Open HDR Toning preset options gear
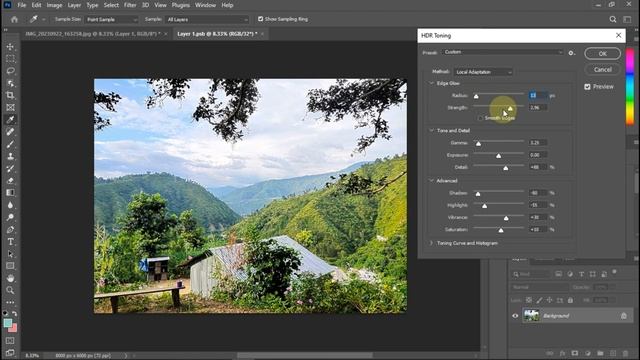Viewport: 640px width, 360px height. click(x=571, y=53)
